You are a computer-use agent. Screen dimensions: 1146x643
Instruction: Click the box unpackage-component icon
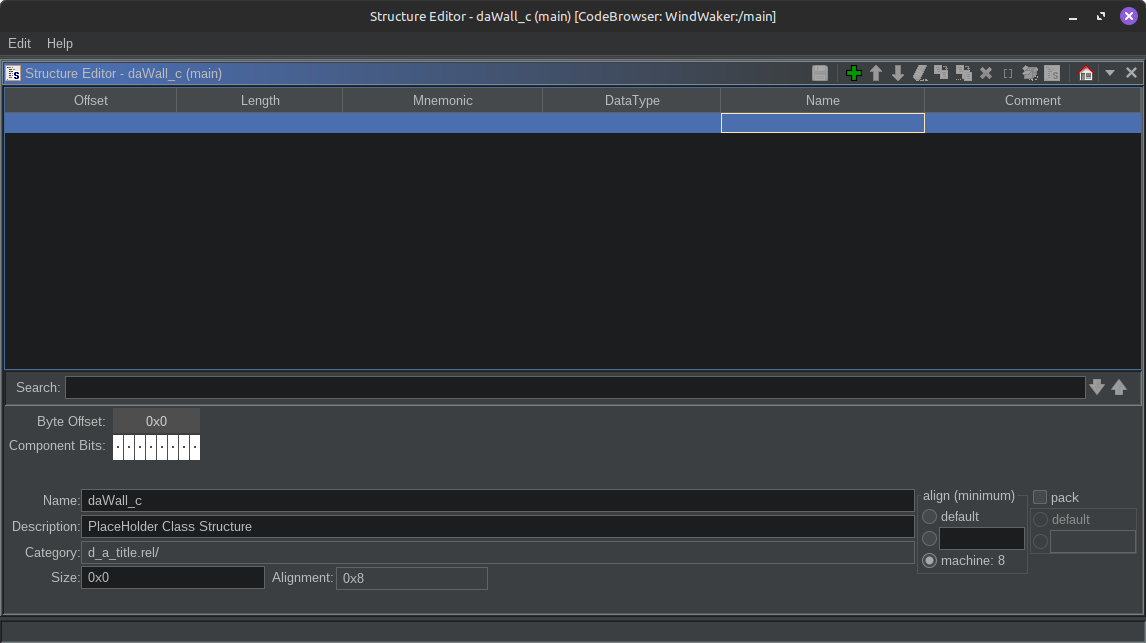[x=1030, y=73]
